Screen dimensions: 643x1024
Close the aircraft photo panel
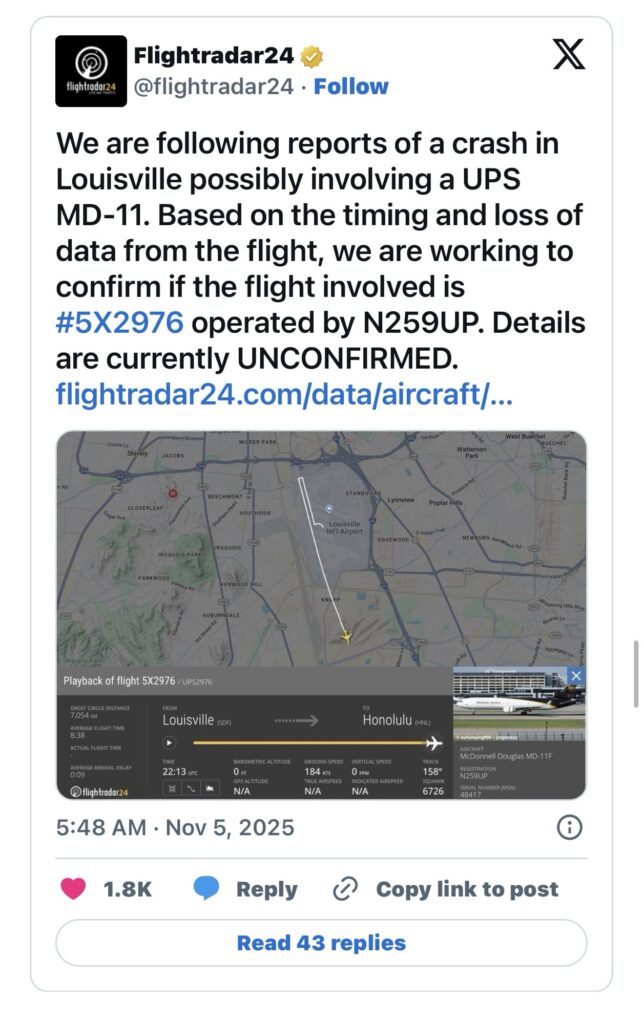coord(576,677)
